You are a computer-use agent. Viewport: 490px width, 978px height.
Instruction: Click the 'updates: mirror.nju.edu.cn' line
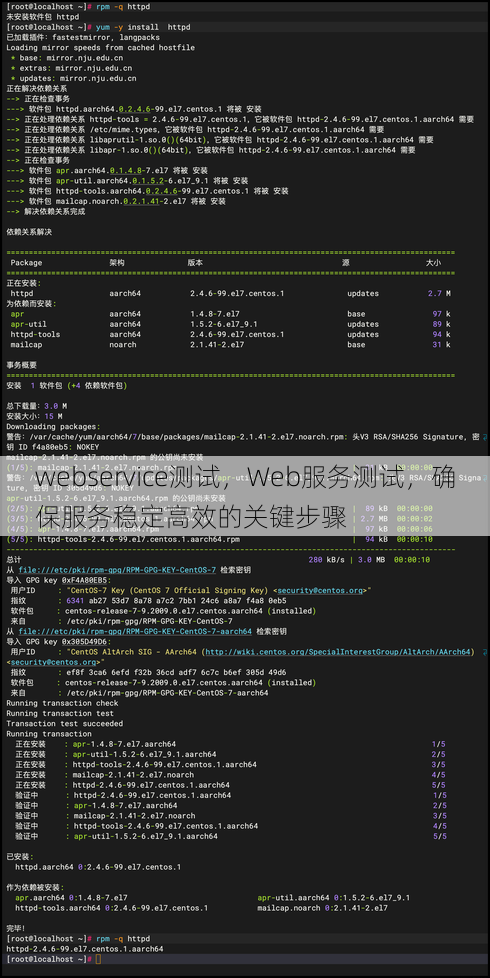point(74,79)
